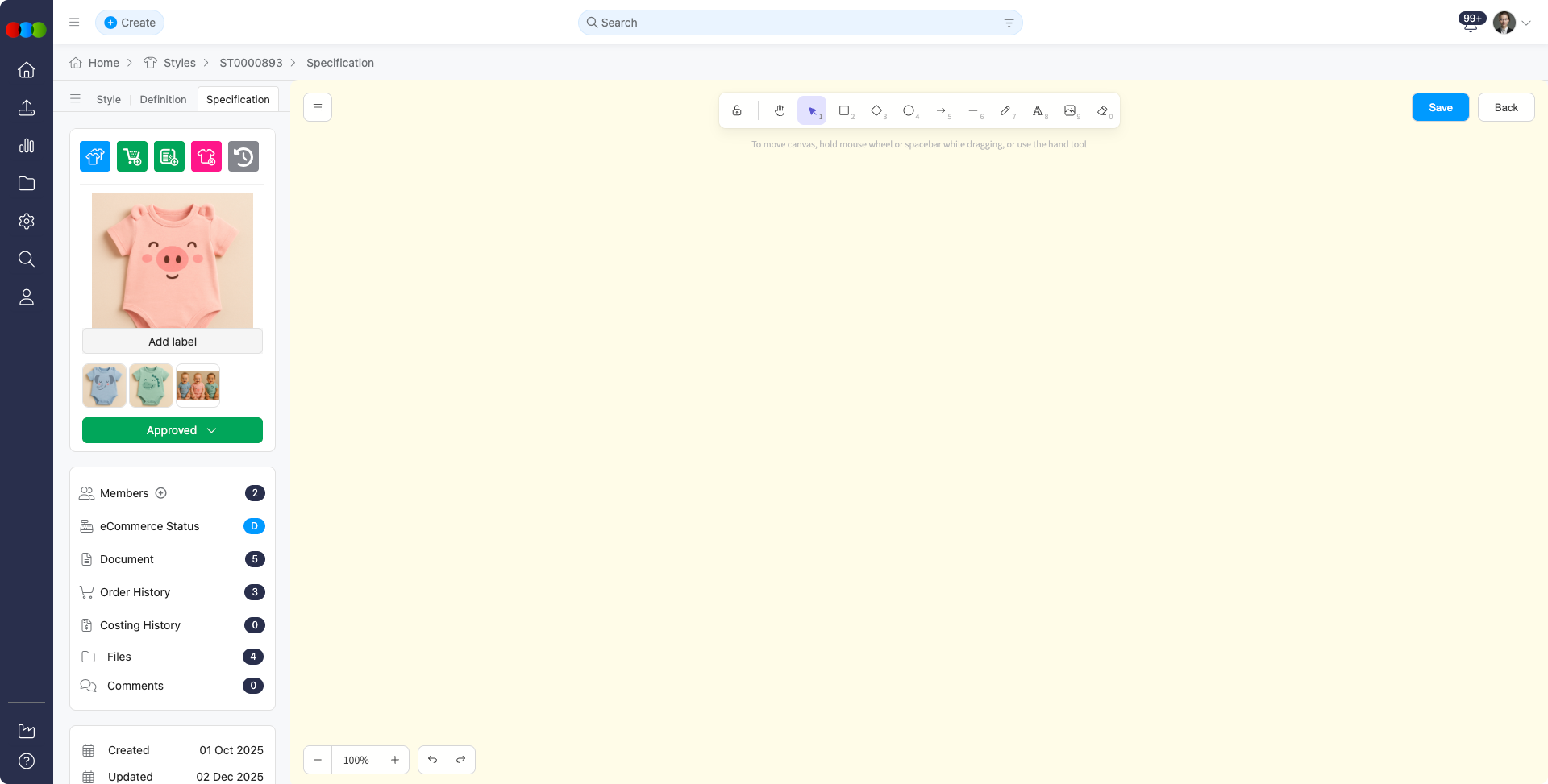The image size is (1548, 784).
Task: Choose the Eraser tool
Action: [x=1102, y=110]
